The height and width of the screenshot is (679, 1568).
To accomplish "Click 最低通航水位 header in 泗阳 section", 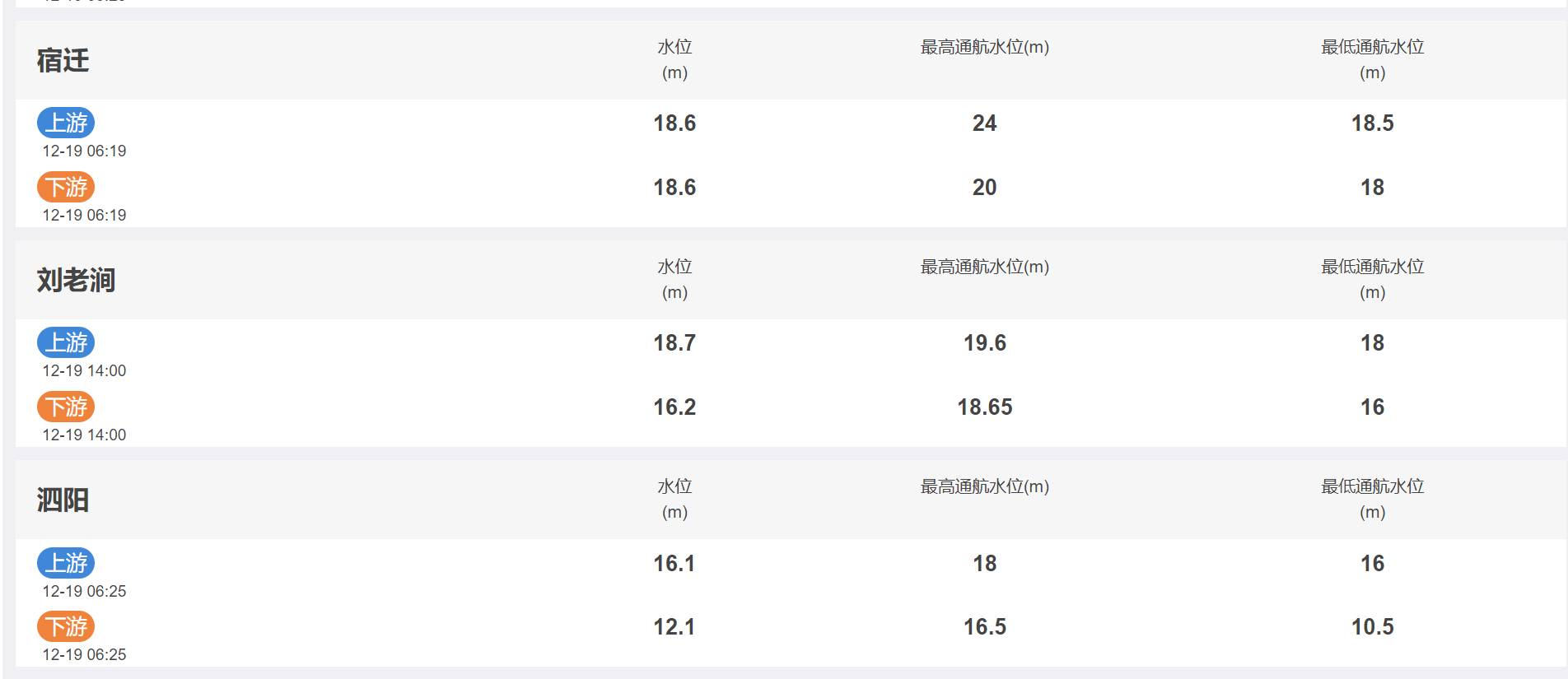I will coord(1372,486).
